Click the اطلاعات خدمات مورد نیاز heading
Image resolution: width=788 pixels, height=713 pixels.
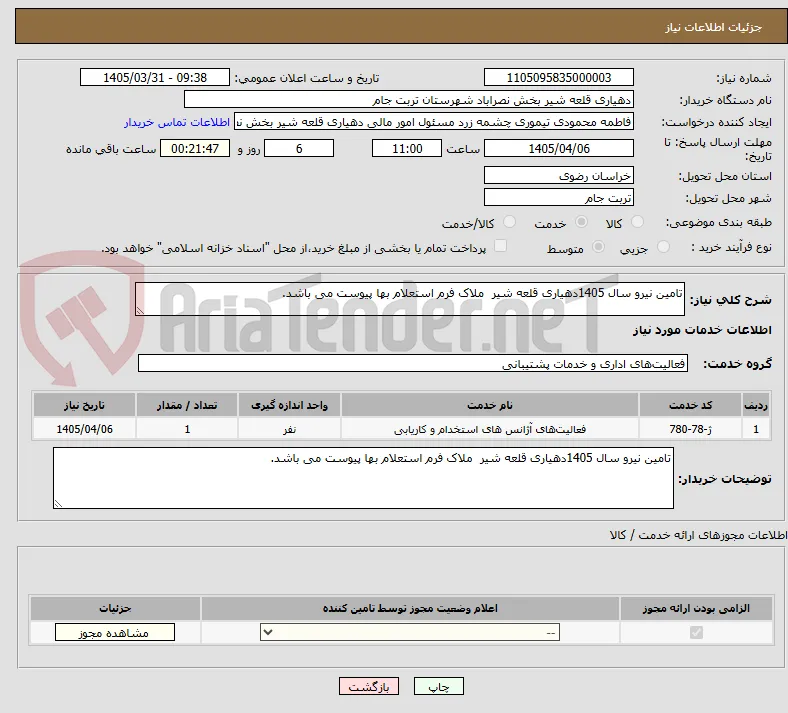tap(702, 330)
